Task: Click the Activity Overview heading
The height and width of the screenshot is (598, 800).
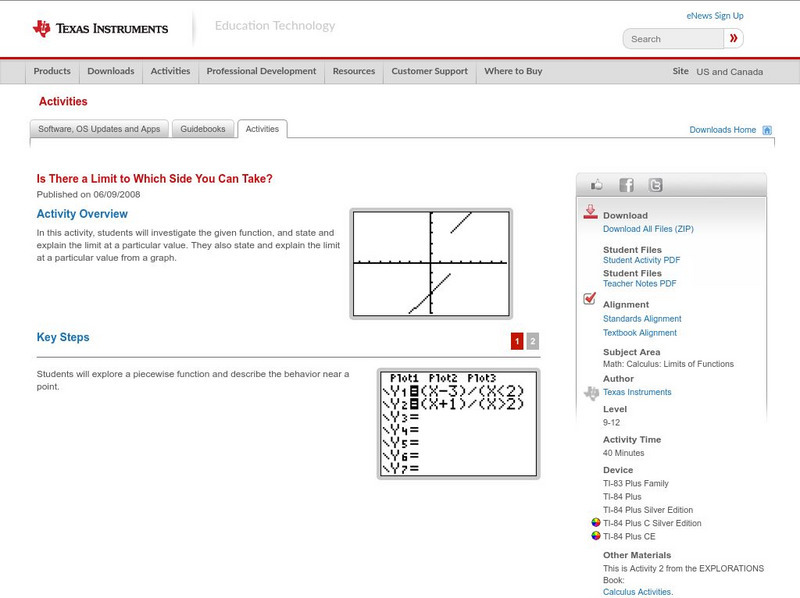Action: pyautogui.click(x=82, y=214)
